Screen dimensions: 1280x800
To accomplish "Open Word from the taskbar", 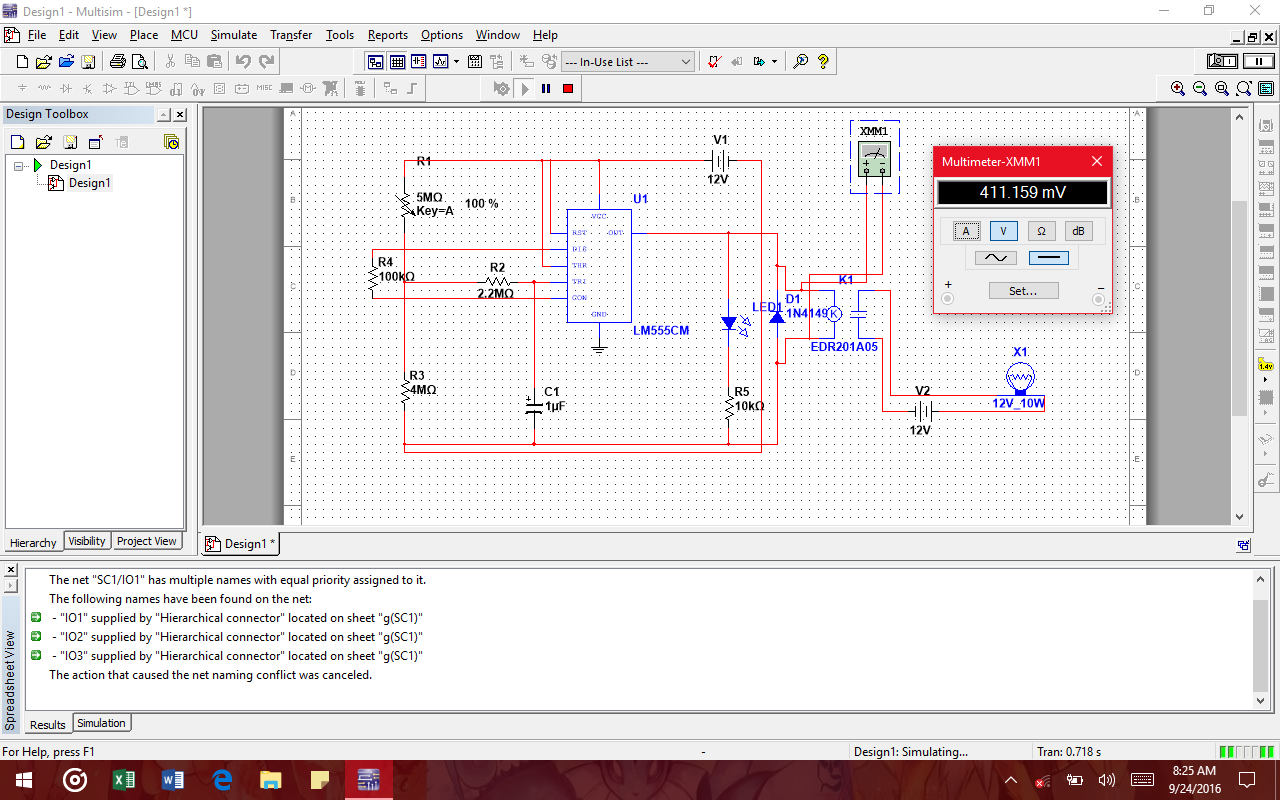I will pyautogui.click(x=173, y=780).
